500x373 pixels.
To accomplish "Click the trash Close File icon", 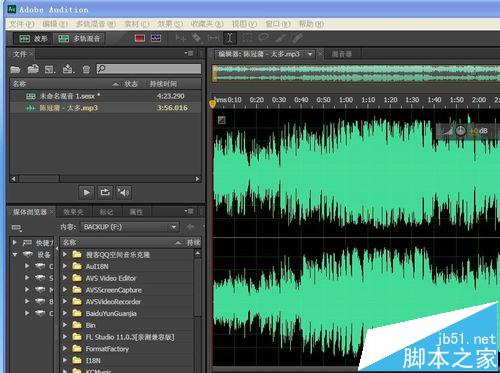I will coord(86,69).
